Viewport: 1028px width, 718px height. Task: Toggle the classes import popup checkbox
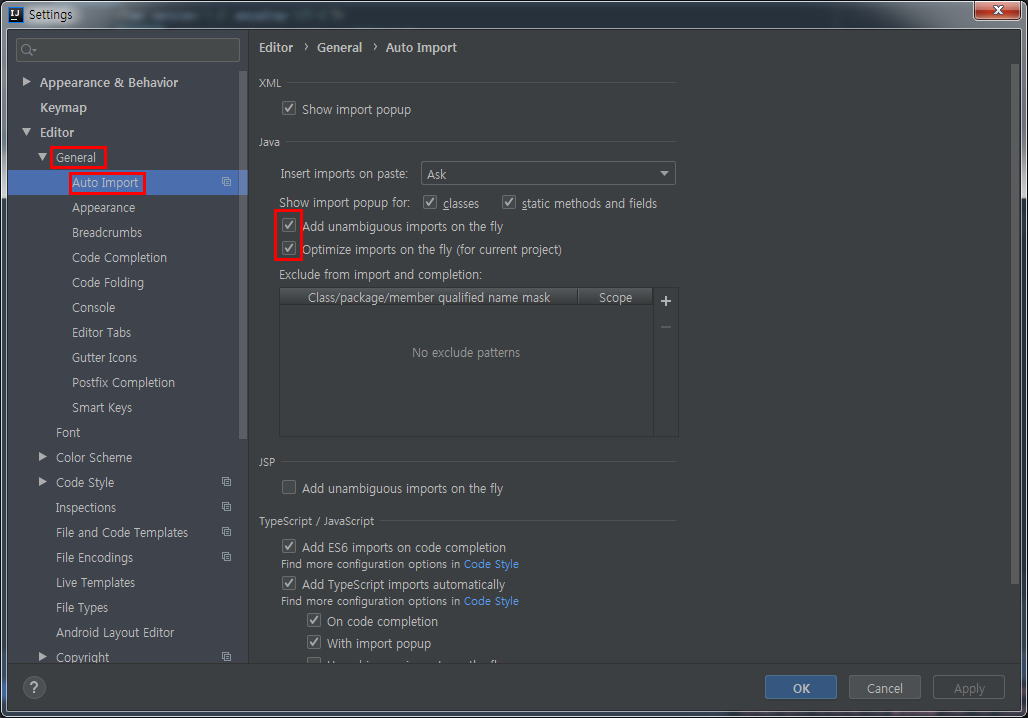[429, 202]
